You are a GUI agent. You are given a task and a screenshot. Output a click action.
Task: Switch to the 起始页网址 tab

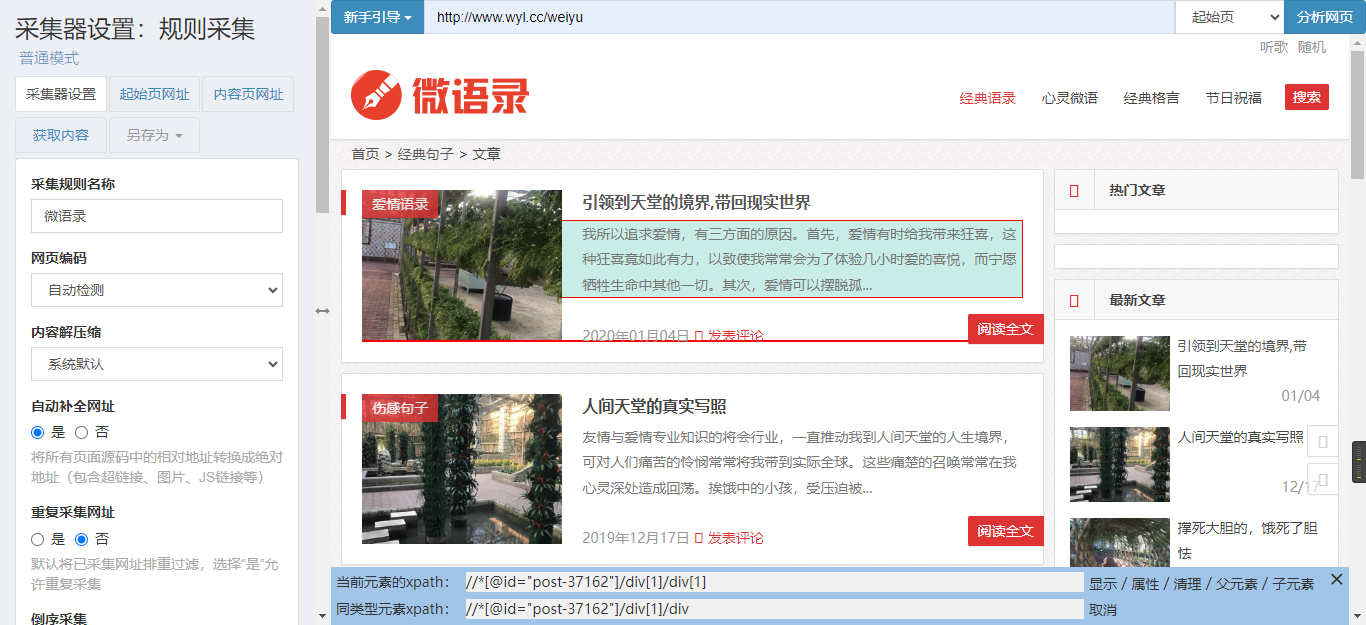pos(154,94)
